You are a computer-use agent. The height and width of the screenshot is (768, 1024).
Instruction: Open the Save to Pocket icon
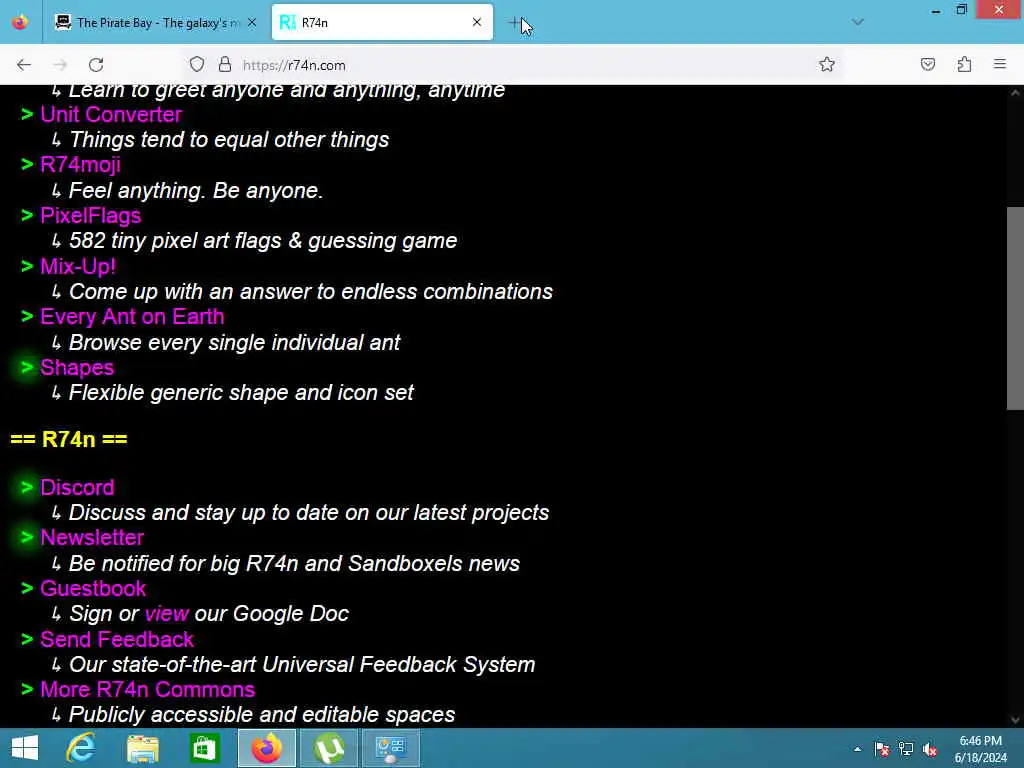click(x=927, y=65)
